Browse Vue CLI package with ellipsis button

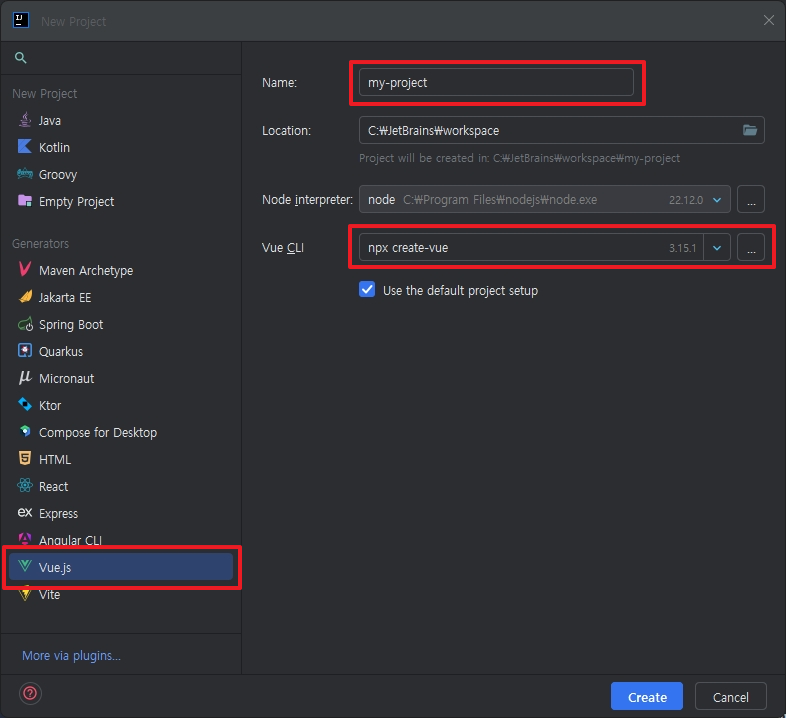[751, 248]
